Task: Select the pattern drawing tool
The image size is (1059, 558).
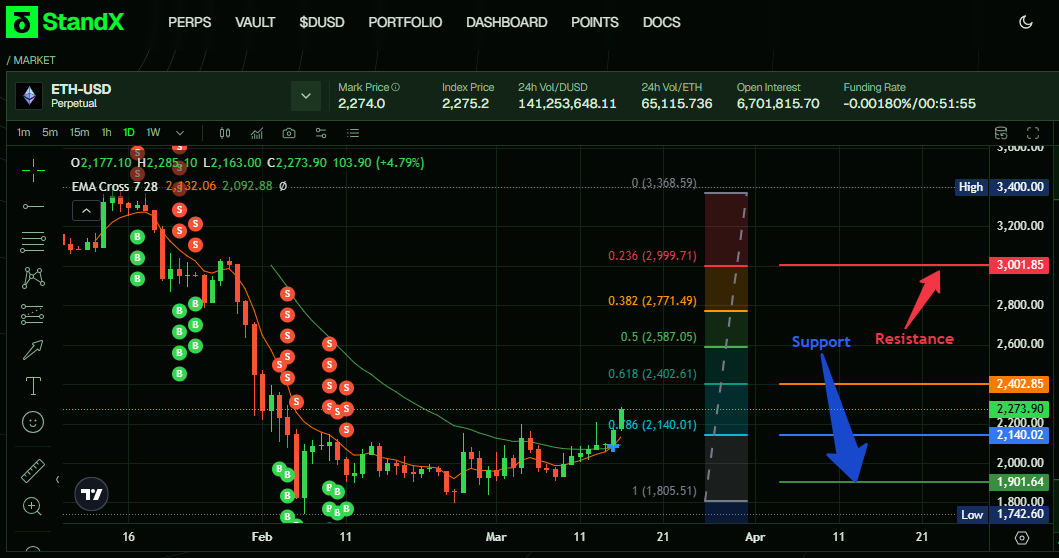Action: (33, 278)
